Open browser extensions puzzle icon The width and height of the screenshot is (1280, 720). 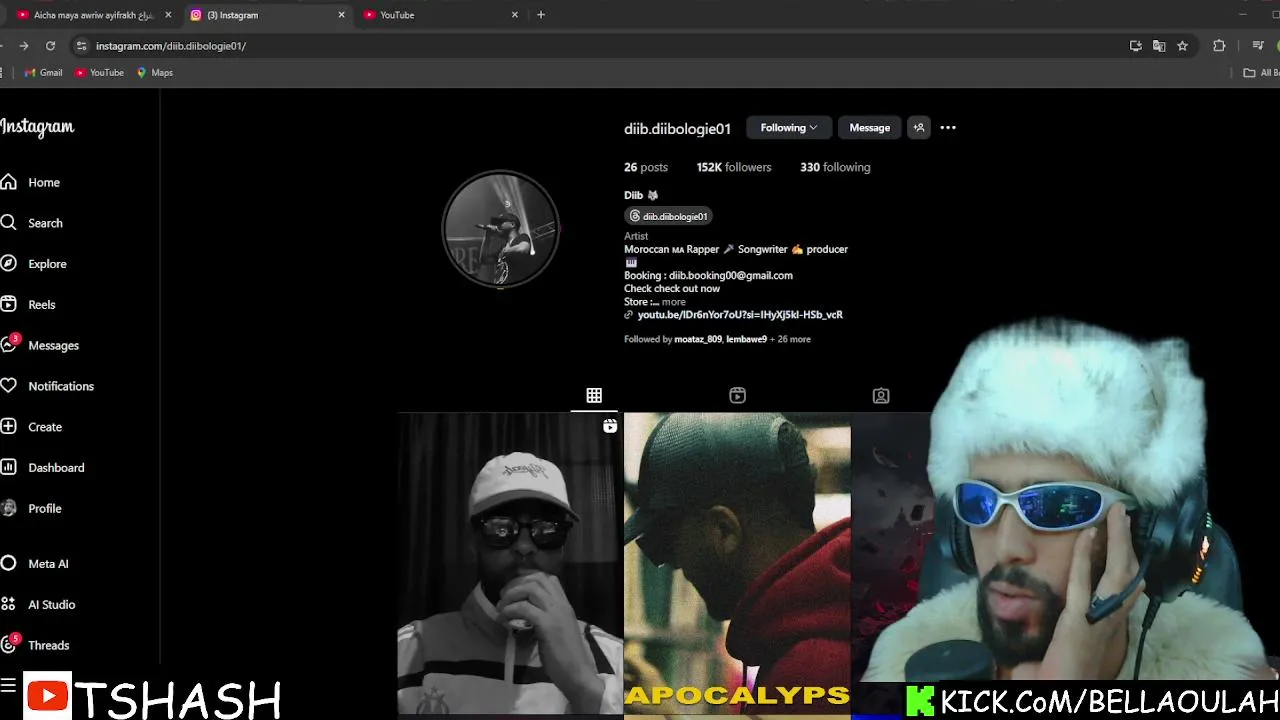pos(1219,46)
